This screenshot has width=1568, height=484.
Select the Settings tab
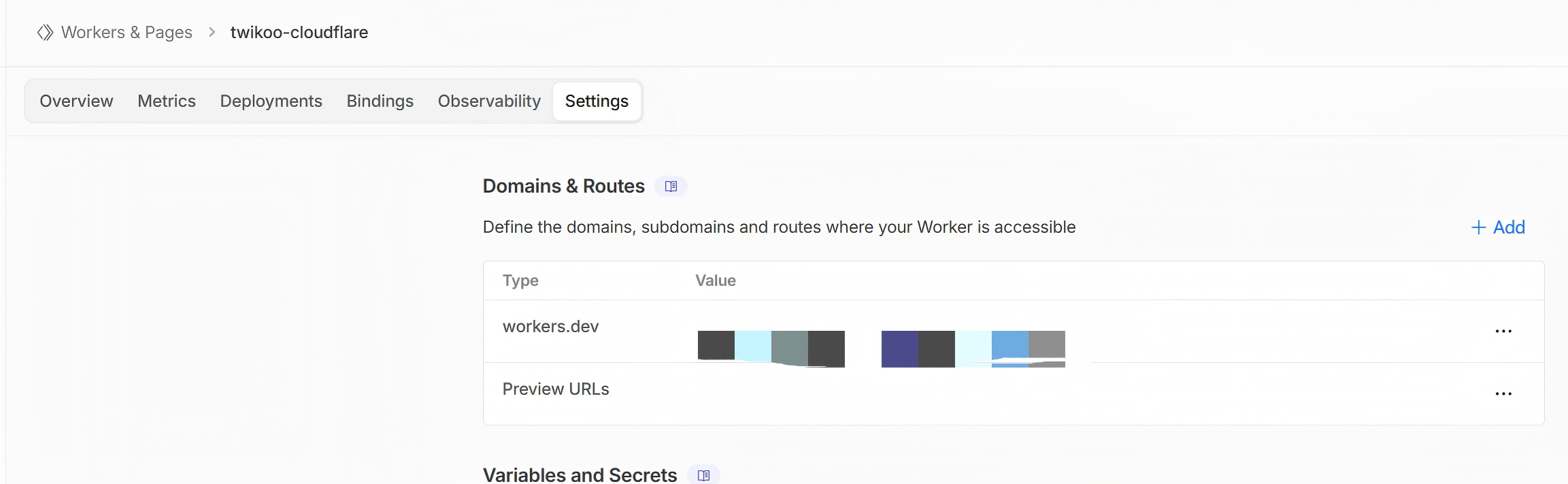[x=597, y=101]
